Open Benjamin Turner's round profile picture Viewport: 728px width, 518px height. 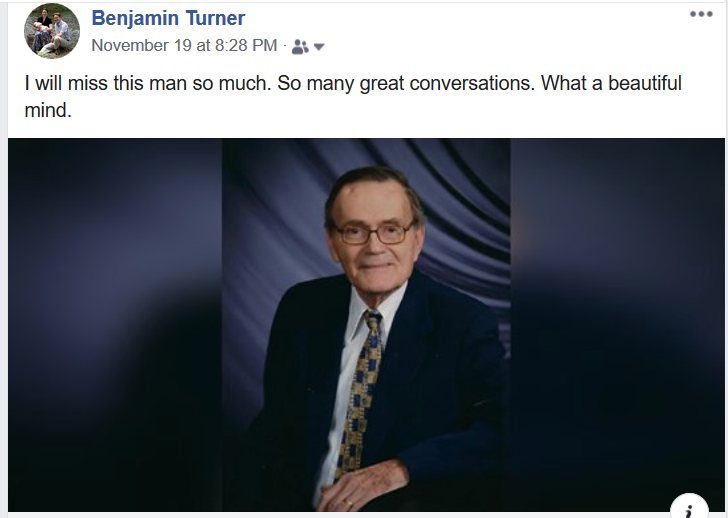[x=52, y=31]
